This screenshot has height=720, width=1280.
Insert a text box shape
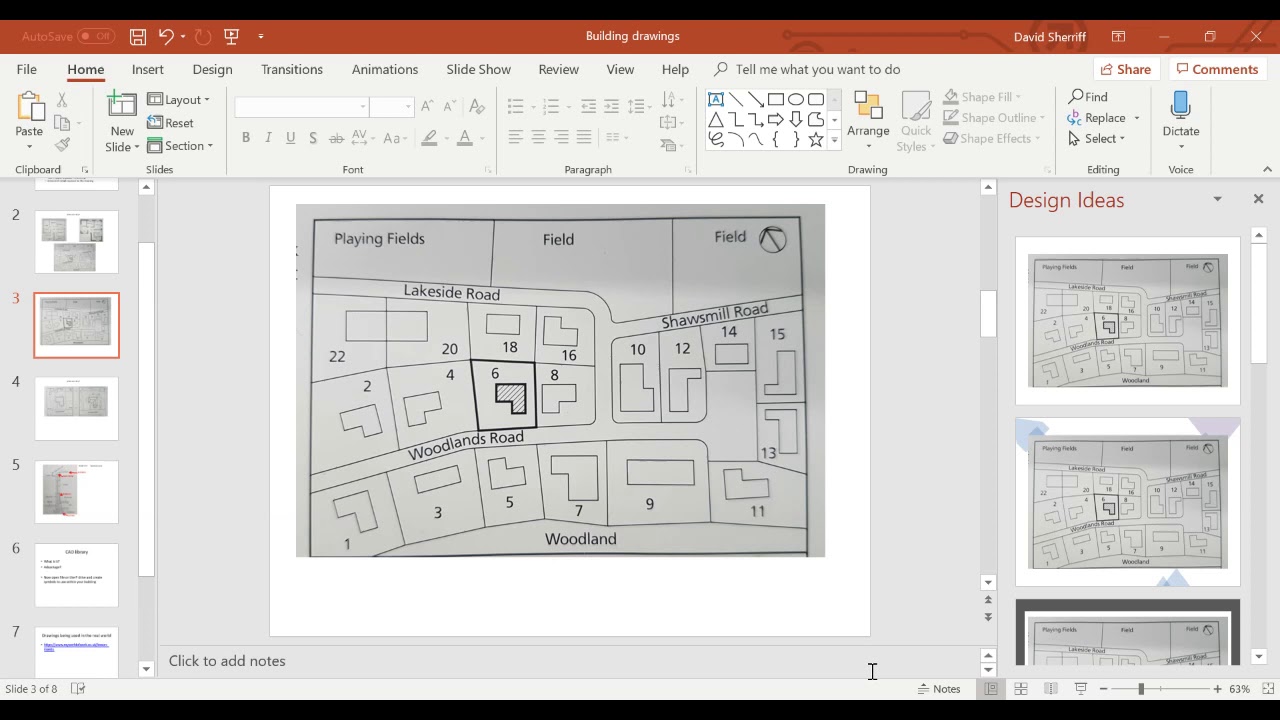716,99
